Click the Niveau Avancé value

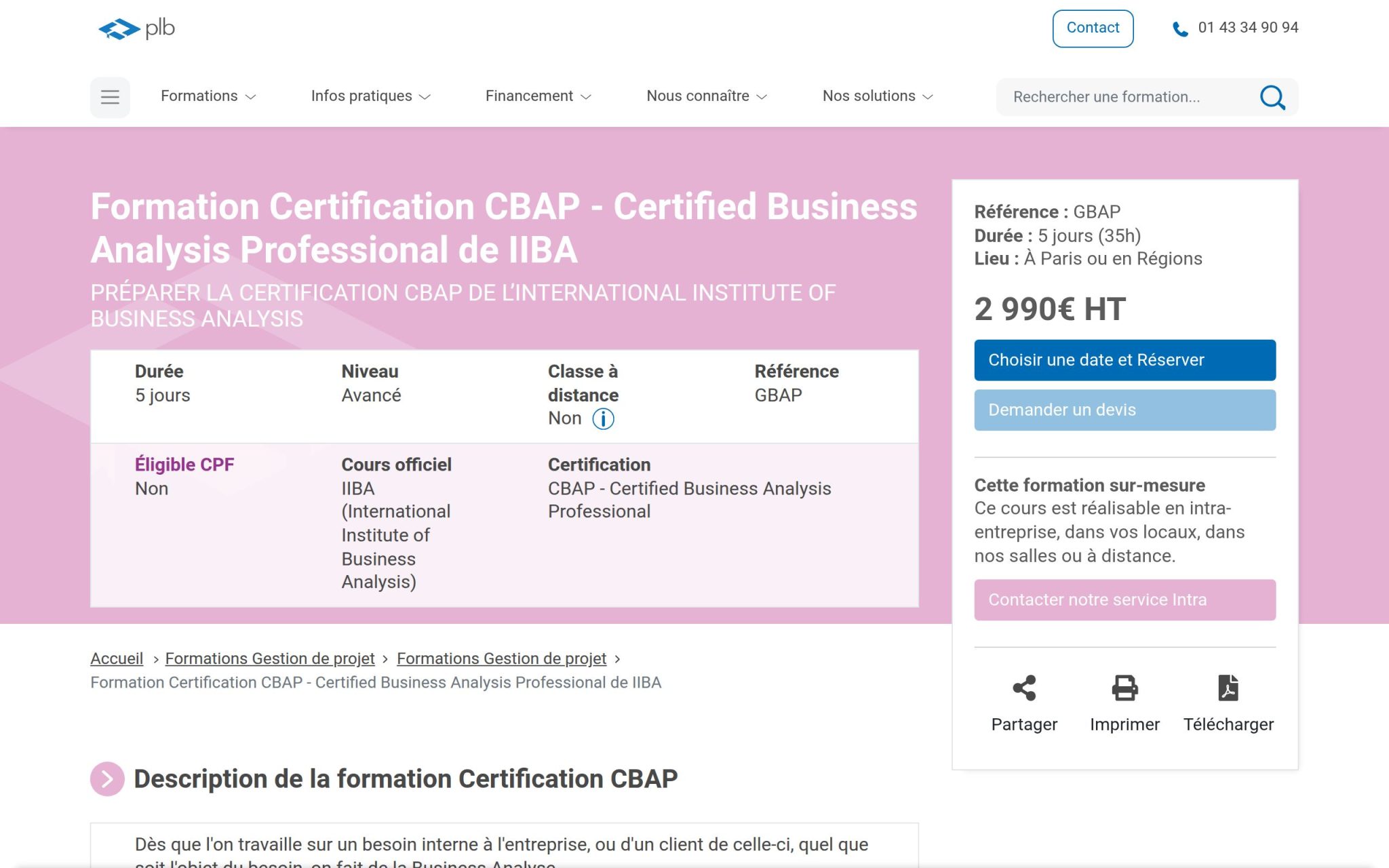pos(371,395)
